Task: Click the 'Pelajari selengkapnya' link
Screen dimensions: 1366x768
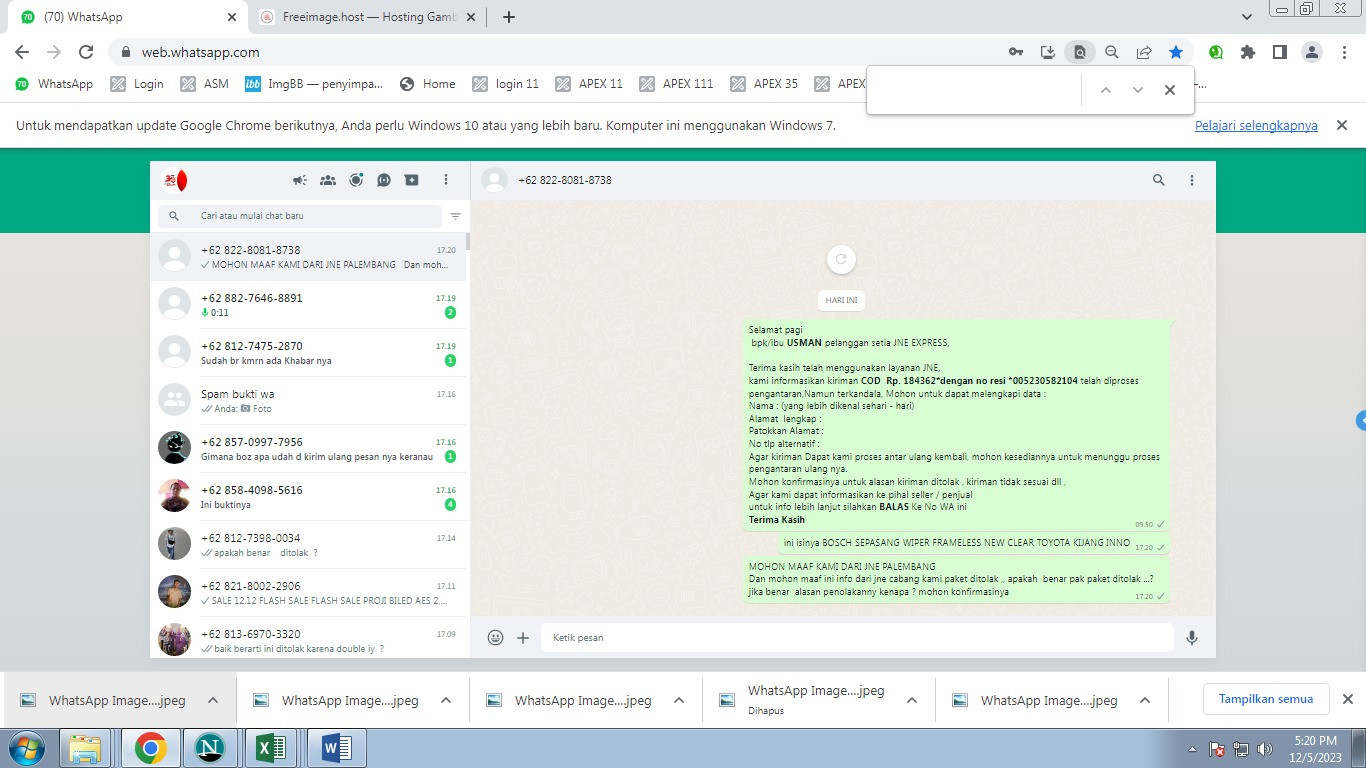Action: point(1256,125)
